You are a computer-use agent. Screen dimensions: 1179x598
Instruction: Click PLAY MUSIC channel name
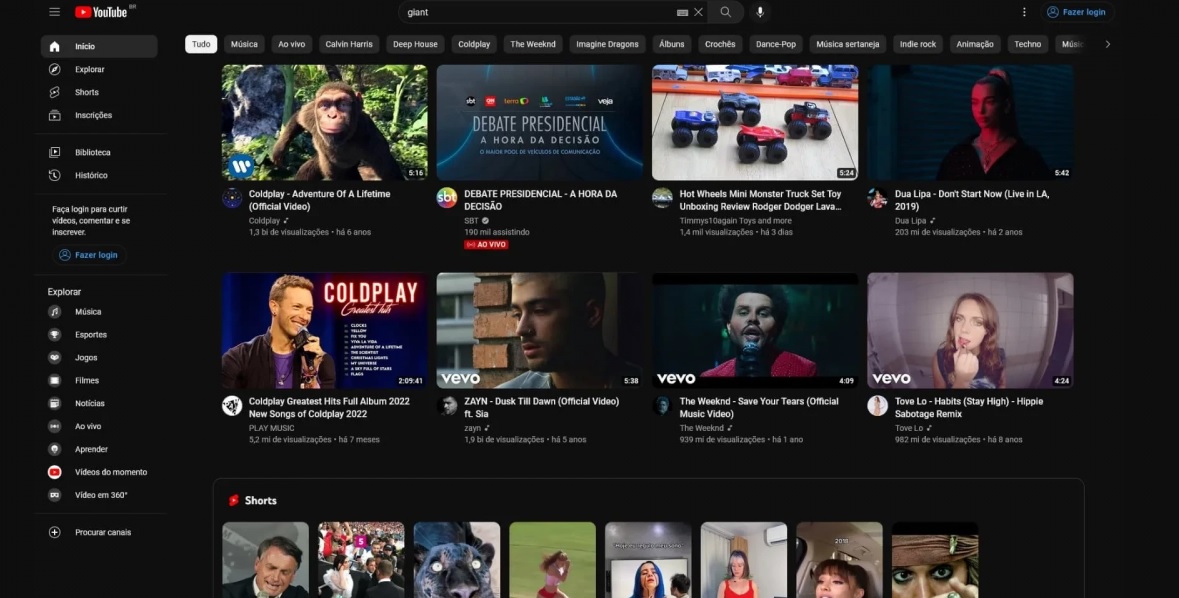[x=271, y=428]
